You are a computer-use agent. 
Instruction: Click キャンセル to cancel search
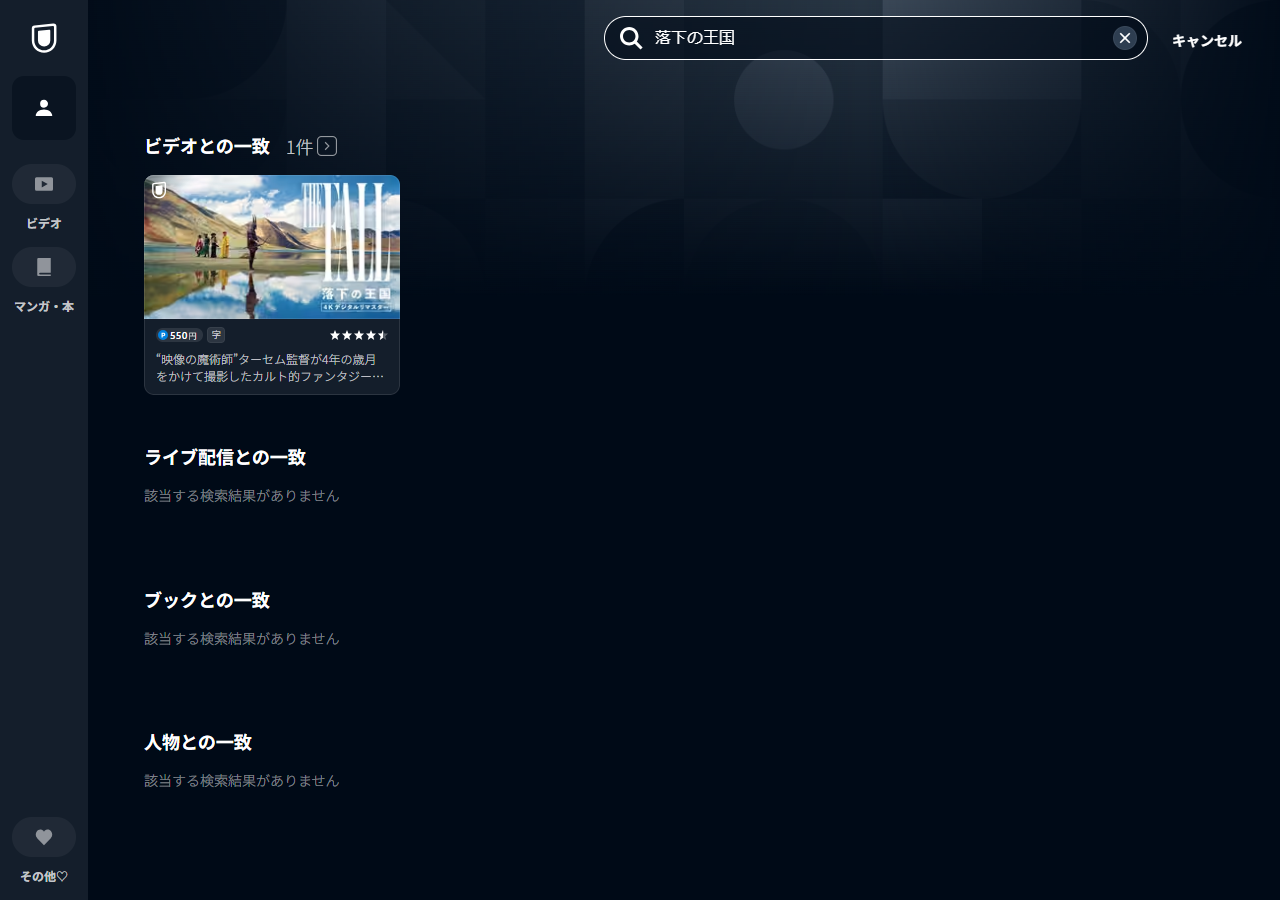[1207, 41]
